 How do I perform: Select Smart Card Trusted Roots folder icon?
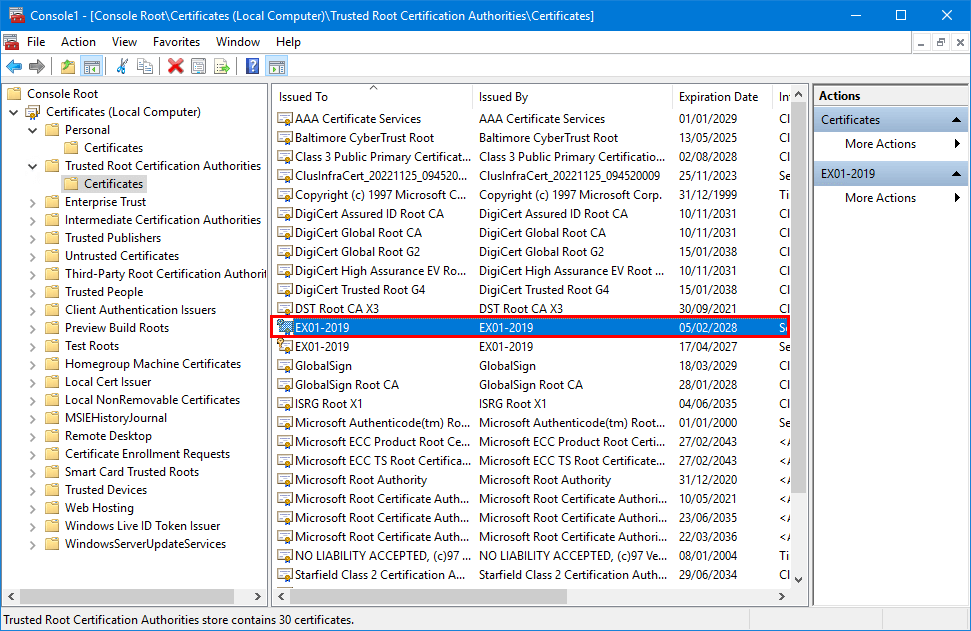click(53, 472)
